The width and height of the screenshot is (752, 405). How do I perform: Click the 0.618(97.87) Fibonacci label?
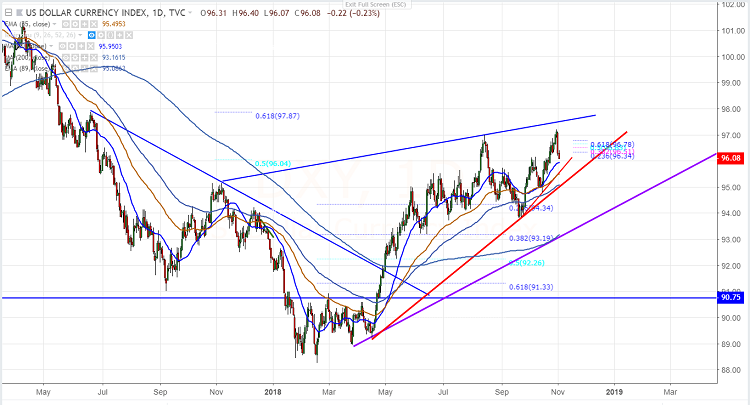tap(277, 116)
